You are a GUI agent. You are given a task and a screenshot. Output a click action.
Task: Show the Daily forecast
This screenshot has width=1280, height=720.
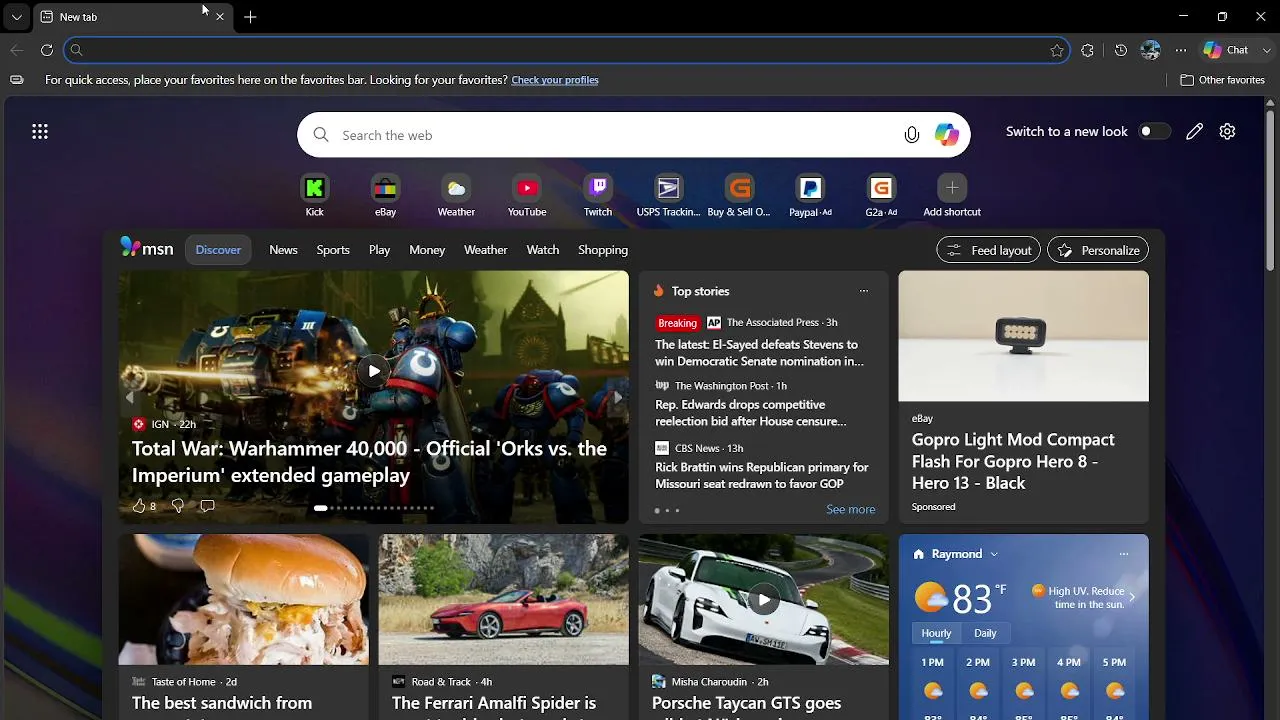click(x=985, y=633)
